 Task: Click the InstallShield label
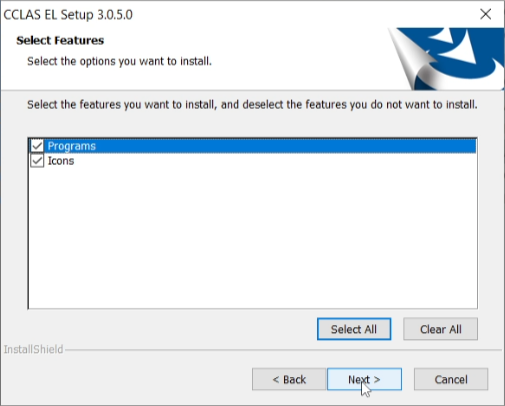tap(33, 349)
